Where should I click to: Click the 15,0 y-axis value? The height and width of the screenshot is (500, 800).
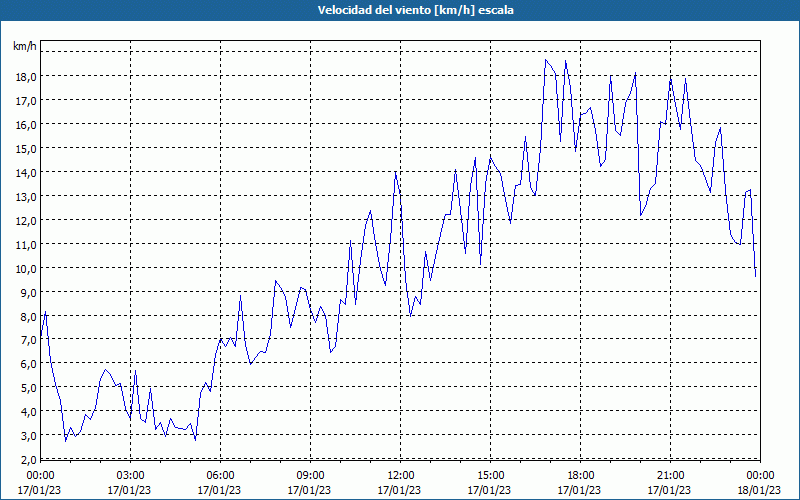tap(26, 148)
